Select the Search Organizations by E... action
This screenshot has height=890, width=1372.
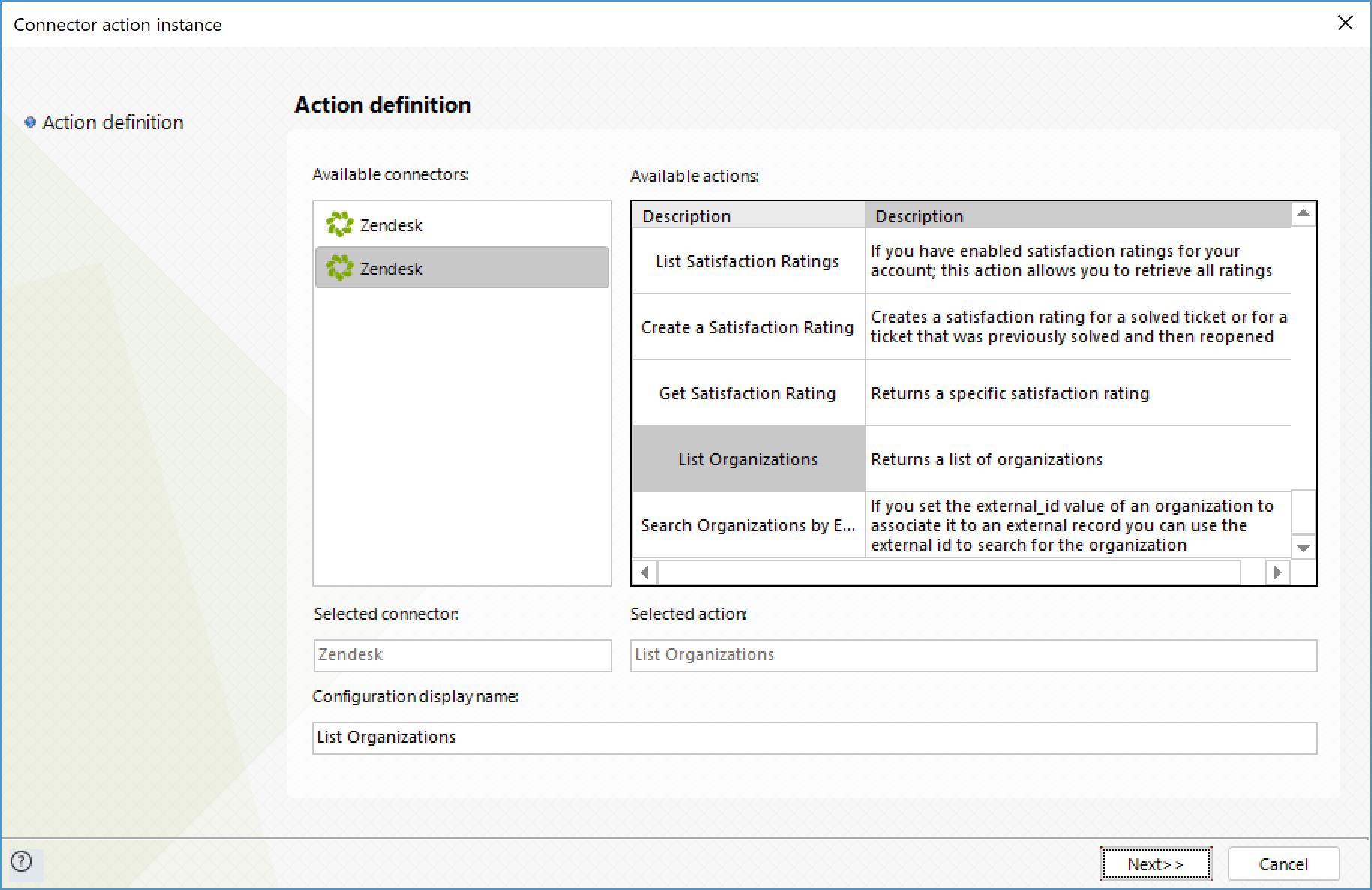pyautogui.click(x=748, y=525)
